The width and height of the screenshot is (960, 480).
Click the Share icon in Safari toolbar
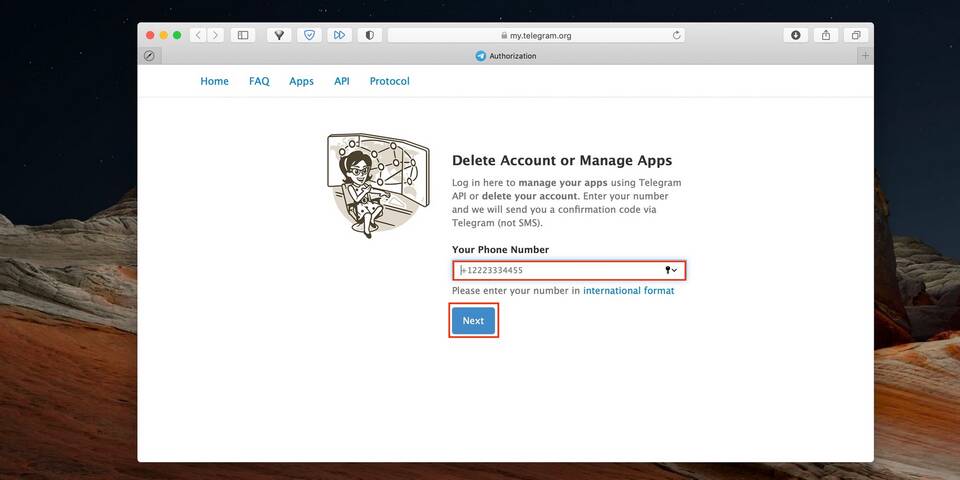(x=826, y=35)
